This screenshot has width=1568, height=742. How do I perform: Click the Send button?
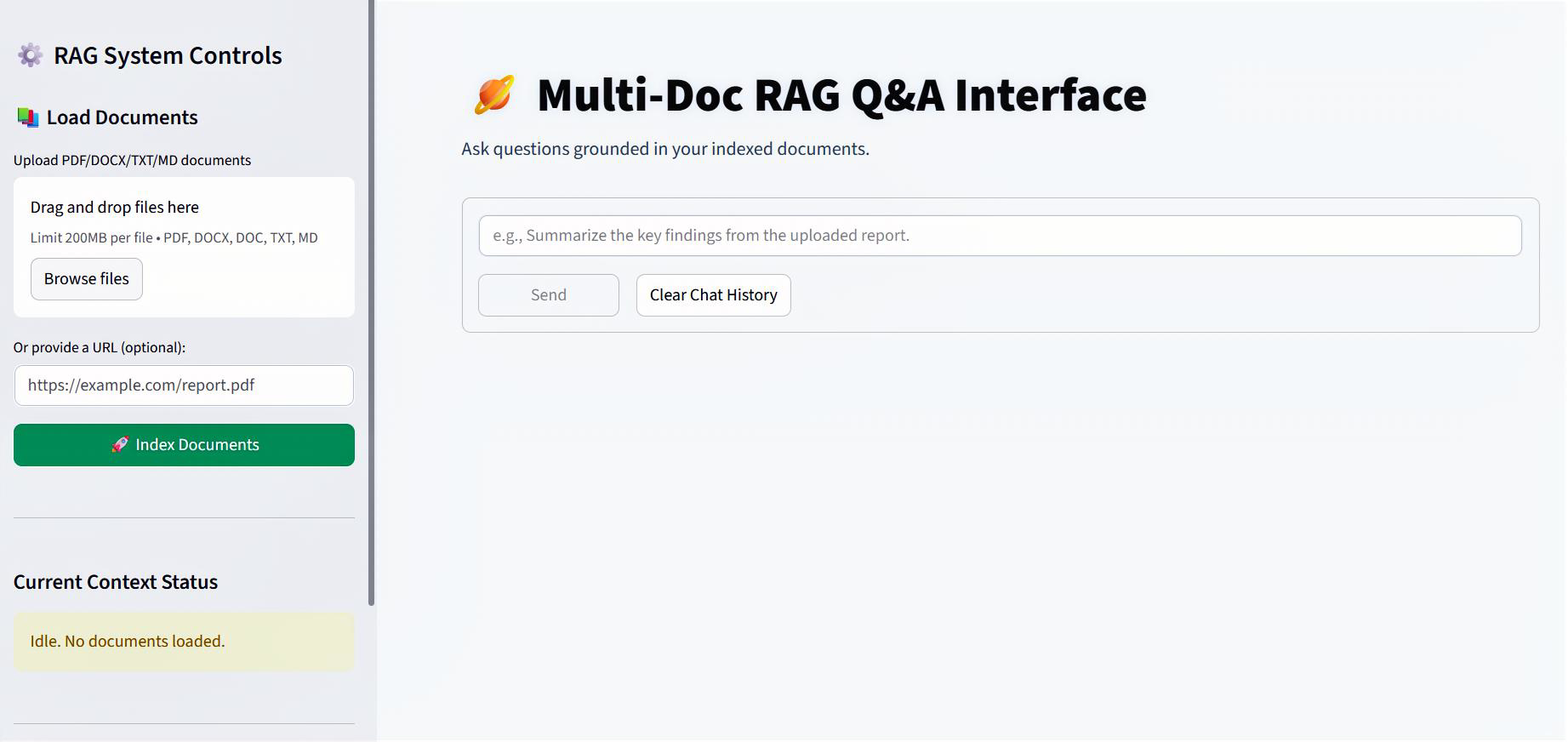coord(548,295)
